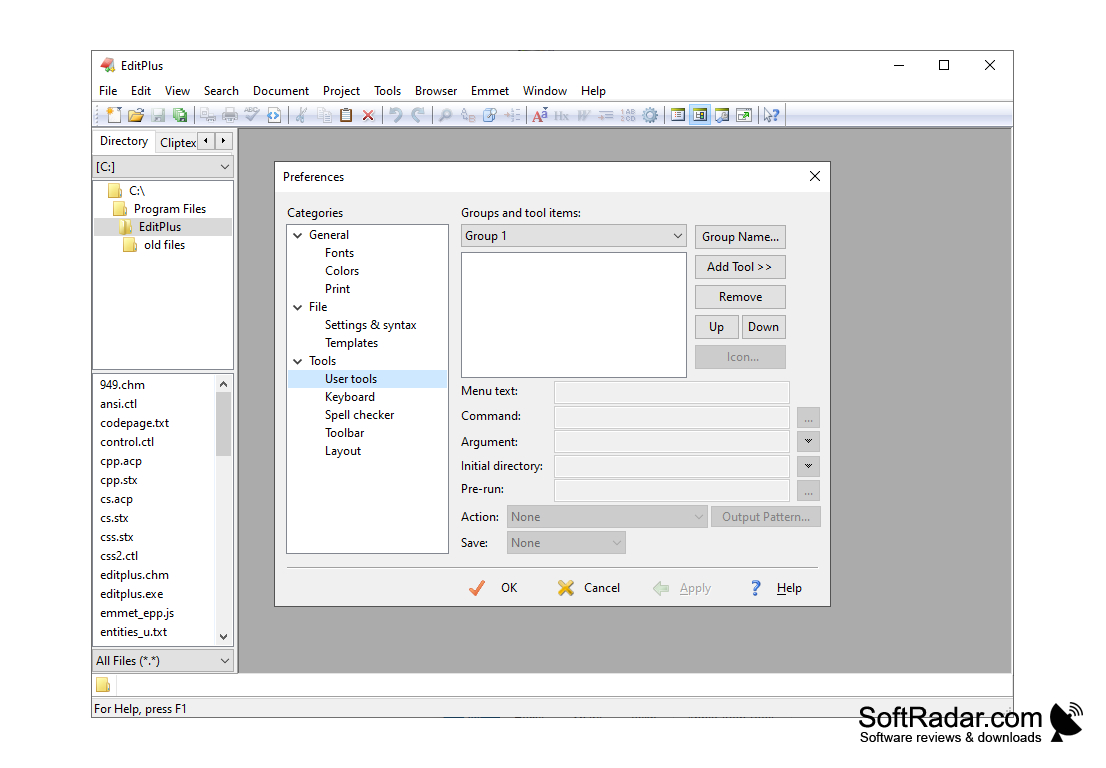This screenshot has height=768, width=1106.
Task: Click the Up button
Action: (717, 327)
